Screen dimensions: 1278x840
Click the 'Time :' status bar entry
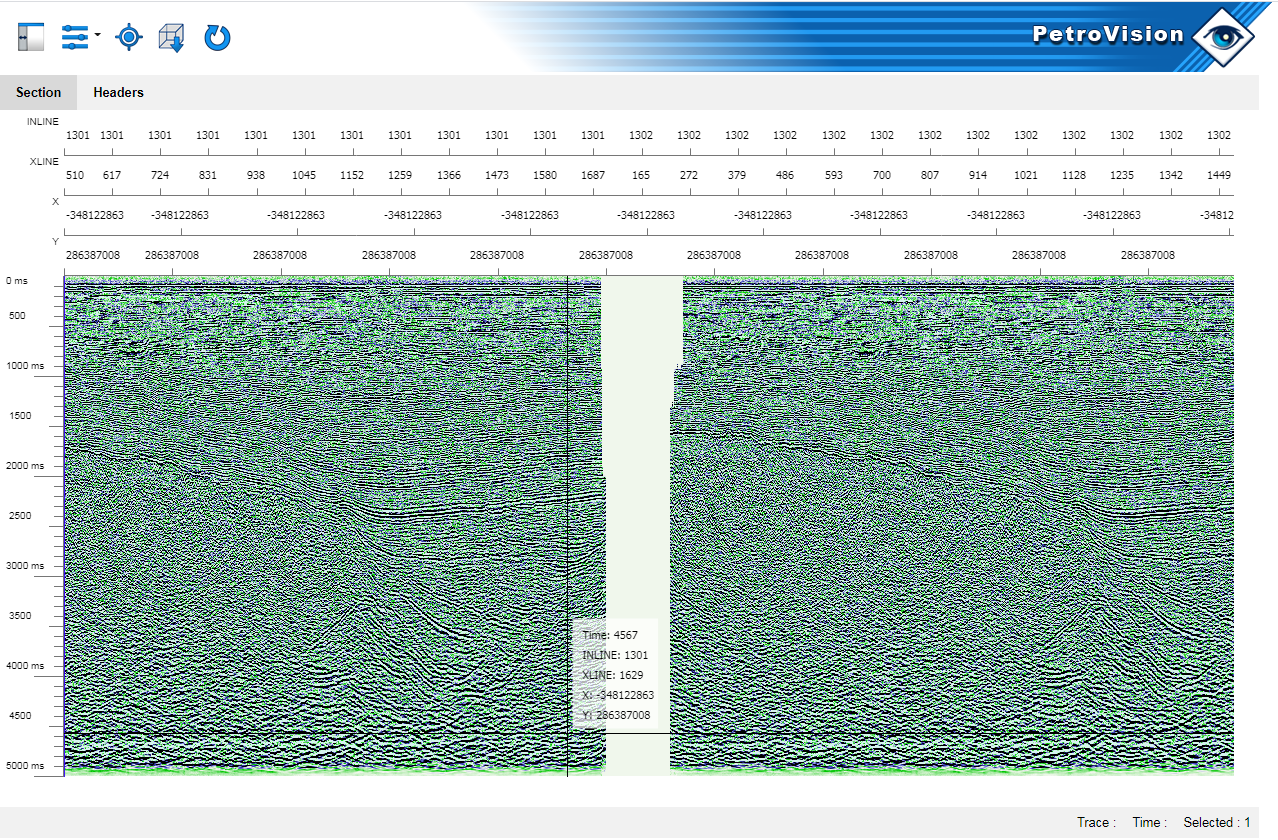coord(1149,823)
